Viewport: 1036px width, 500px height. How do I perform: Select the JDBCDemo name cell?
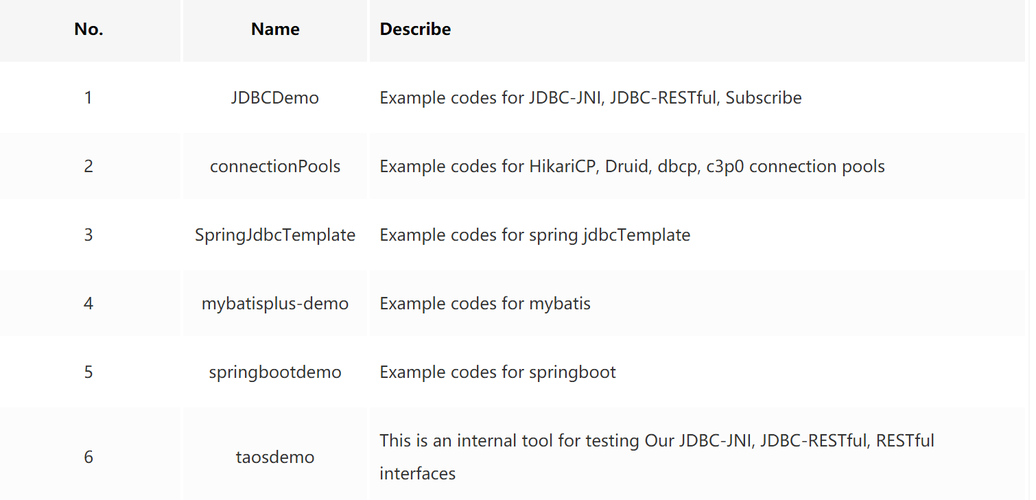(x=275, y=98)
